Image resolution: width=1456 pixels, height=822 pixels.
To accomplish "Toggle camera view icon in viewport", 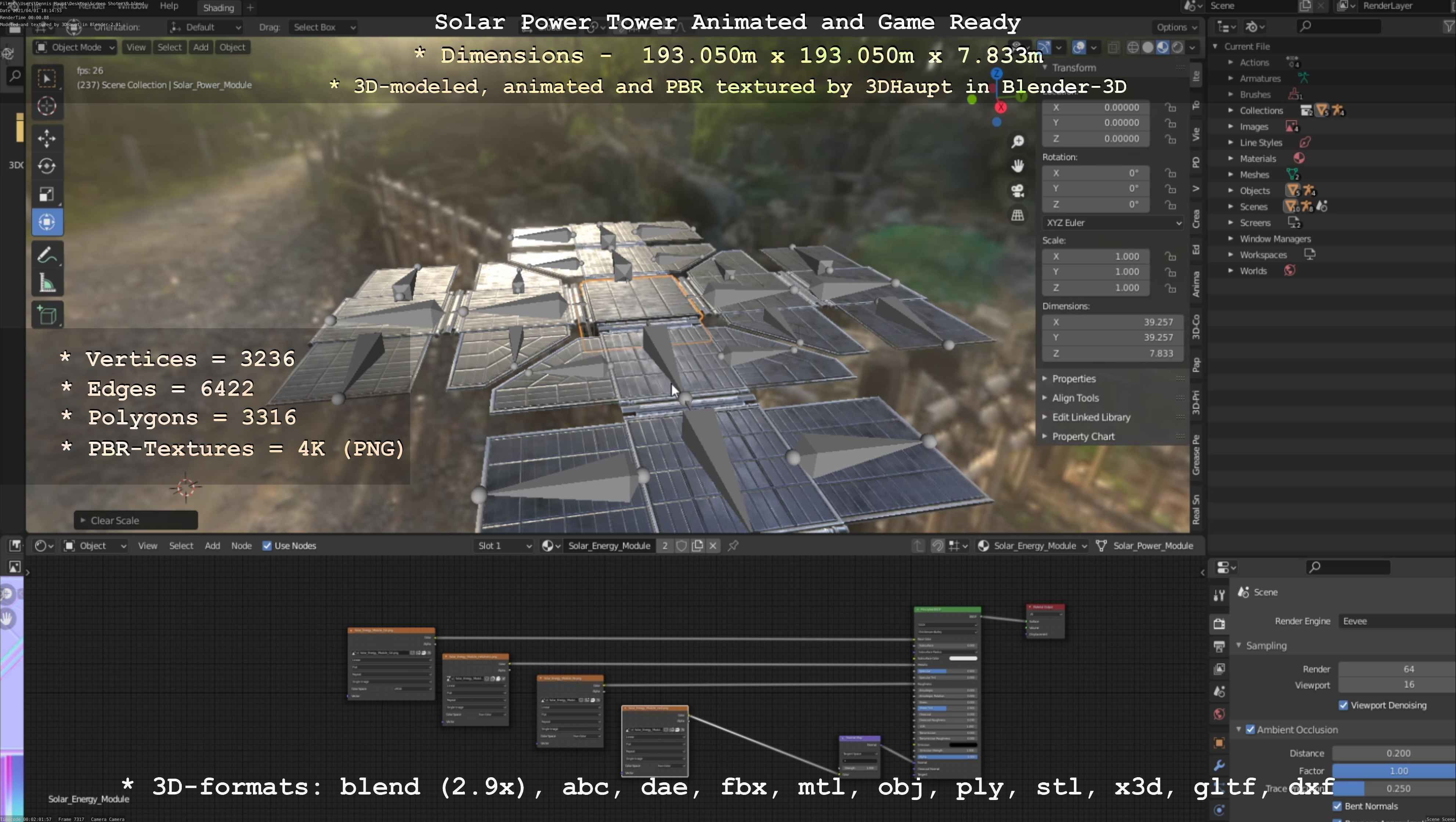I will pyautogui.click(x=1018, y=191).
